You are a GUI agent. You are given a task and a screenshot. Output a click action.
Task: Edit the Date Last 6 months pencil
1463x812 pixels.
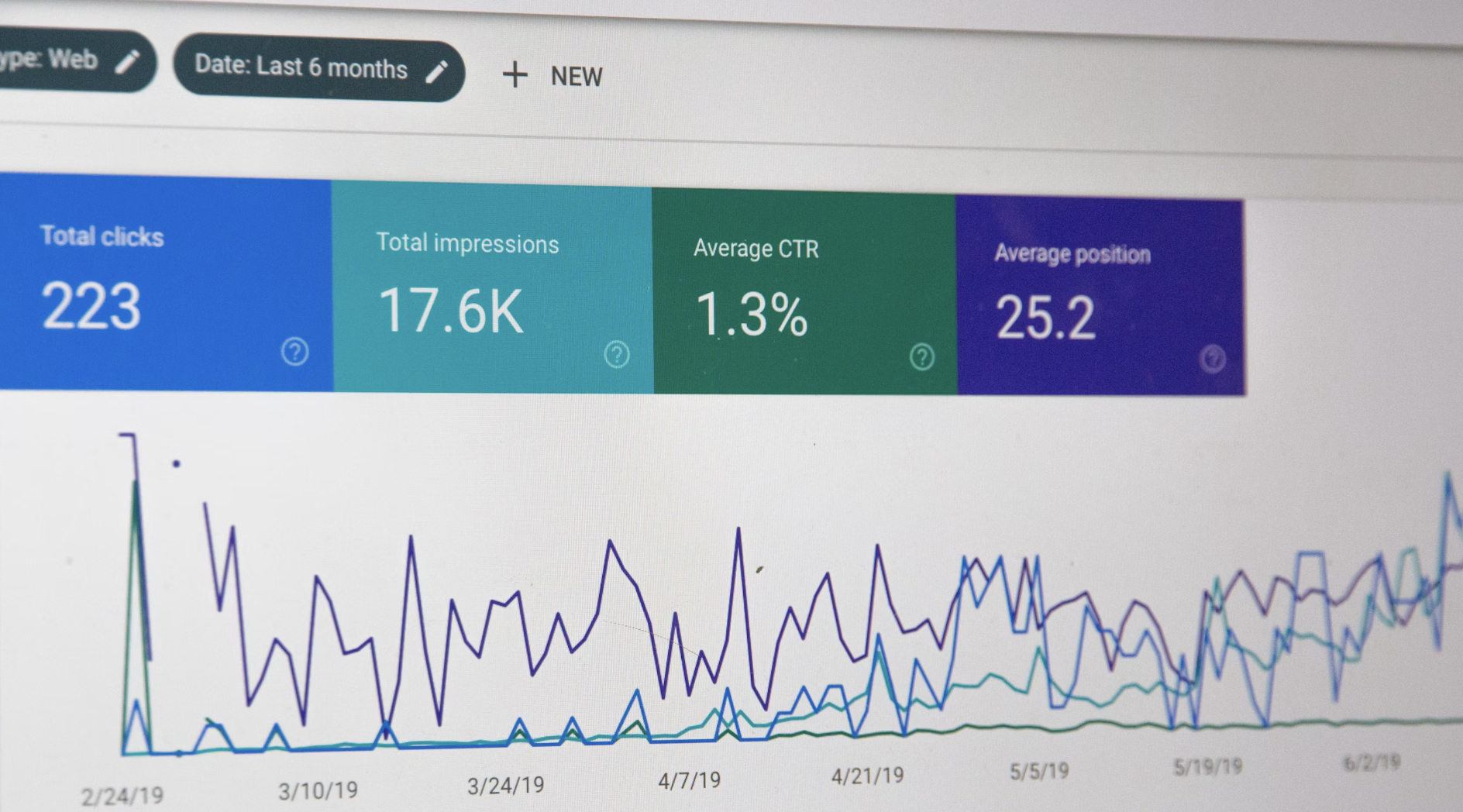437,71
